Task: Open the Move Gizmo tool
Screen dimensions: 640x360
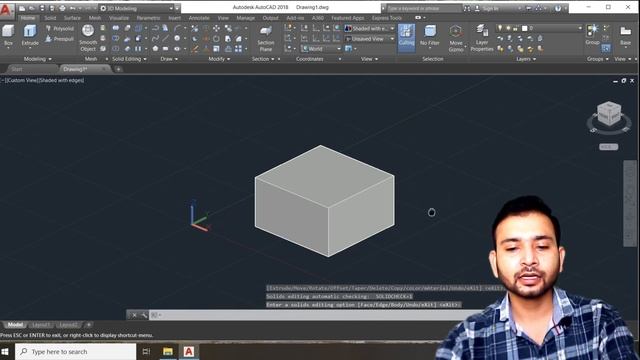Action: click(x=456, y=38)
